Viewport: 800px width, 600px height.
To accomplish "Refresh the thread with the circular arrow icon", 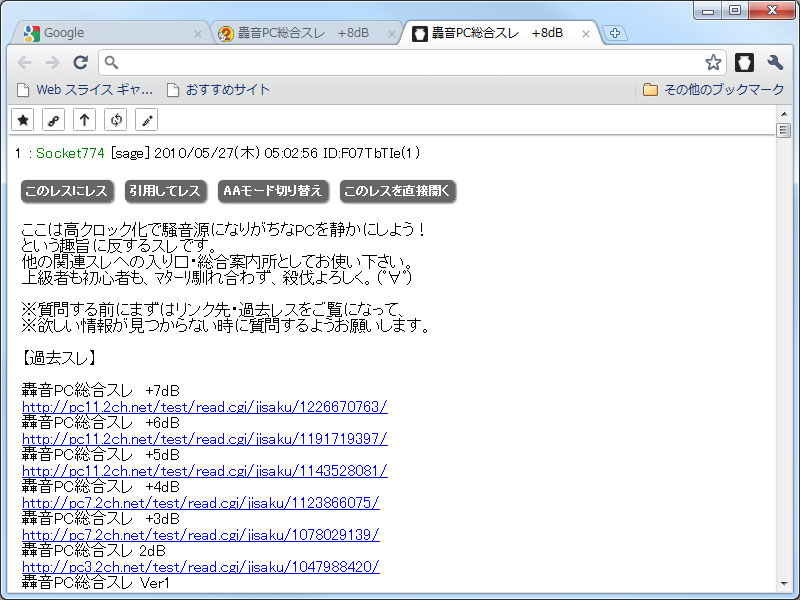I will point(115,119).
